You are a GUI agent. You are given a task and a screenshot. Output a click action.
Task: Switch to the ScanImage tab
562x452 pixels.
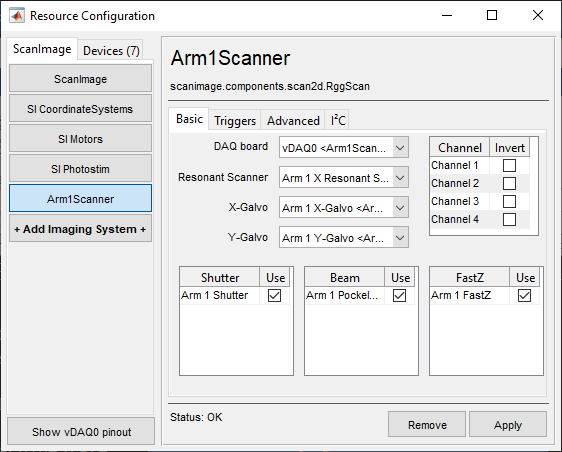point(42,49)
